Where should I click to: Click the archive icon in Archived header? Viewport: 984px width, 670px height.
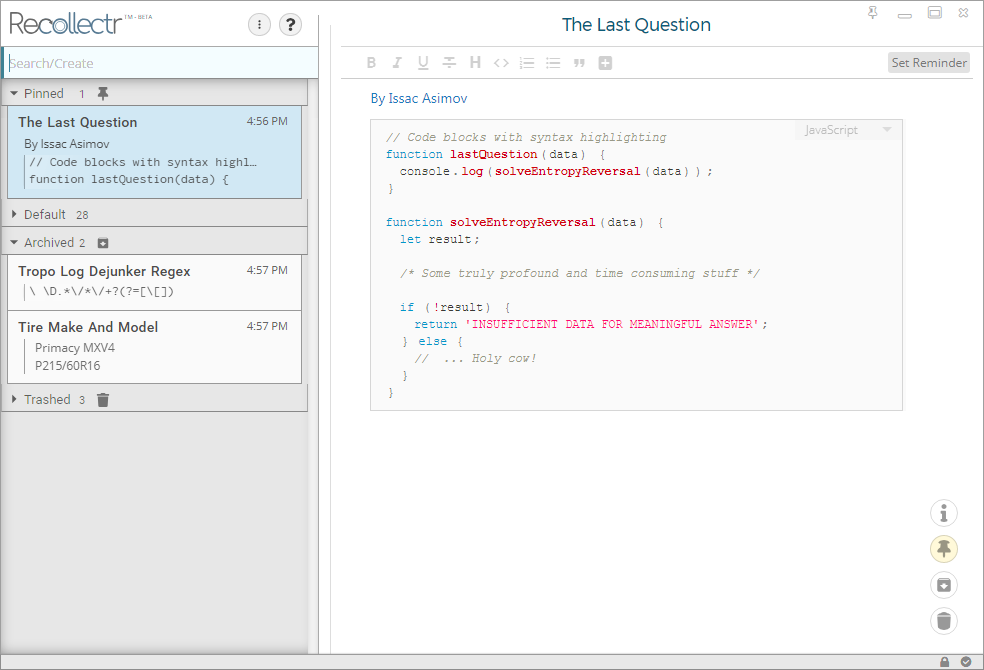[103, 243]
